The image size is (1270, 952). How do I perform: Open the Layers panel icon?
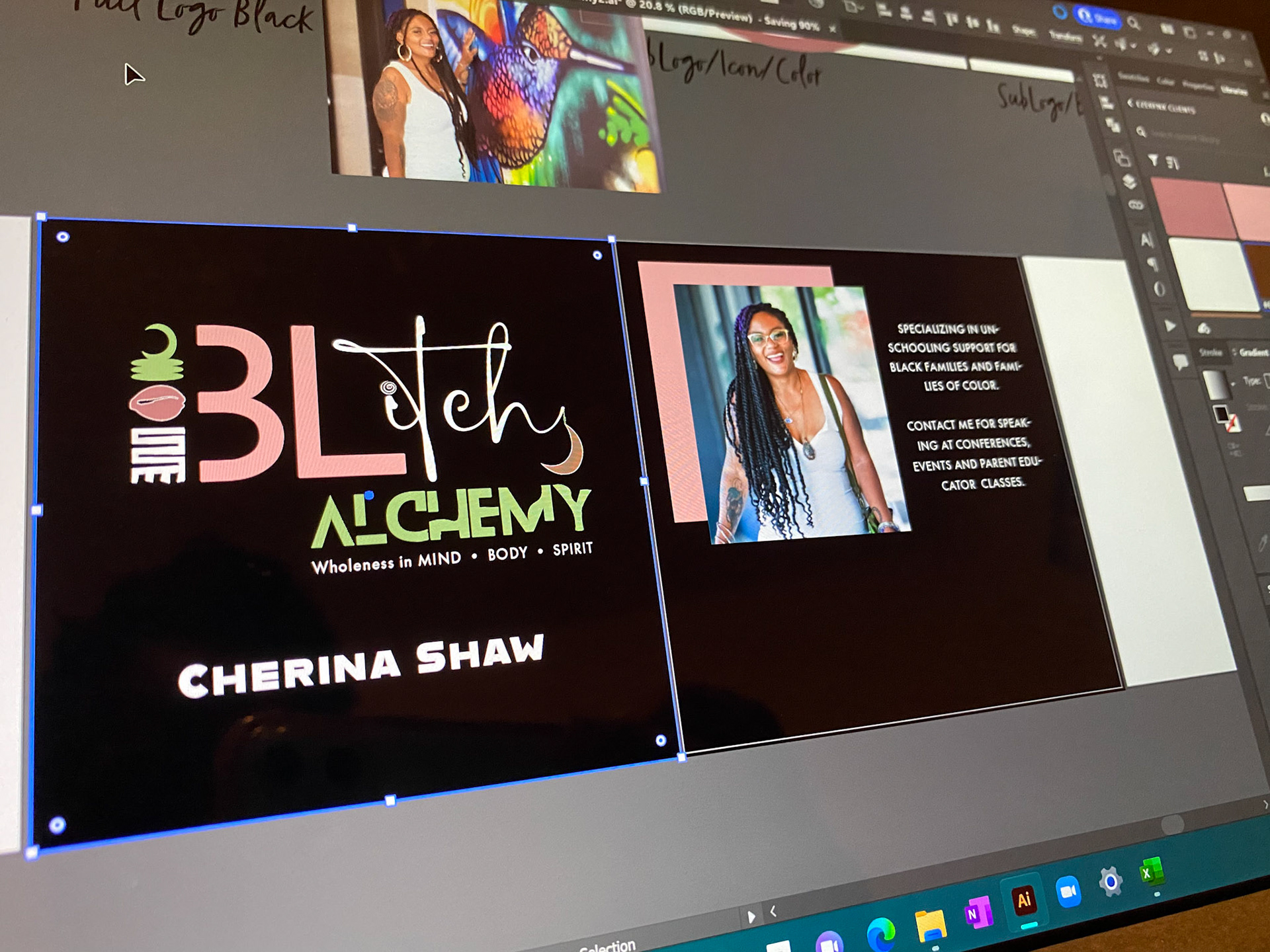[x=1129, y=182]
